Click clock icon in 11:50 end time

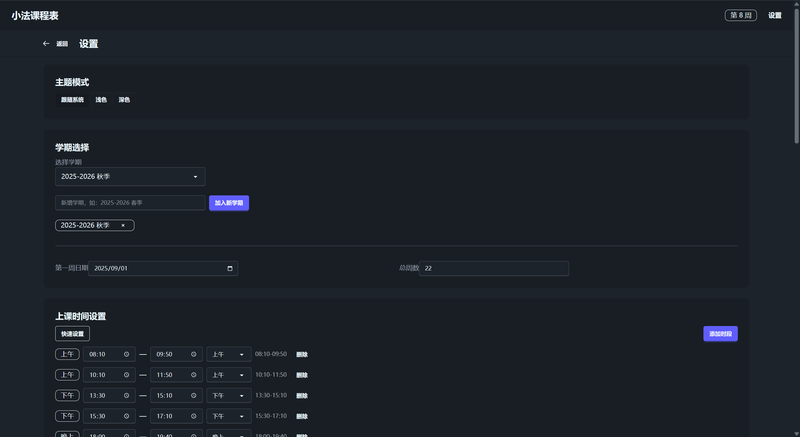click(x=193, y=375)
